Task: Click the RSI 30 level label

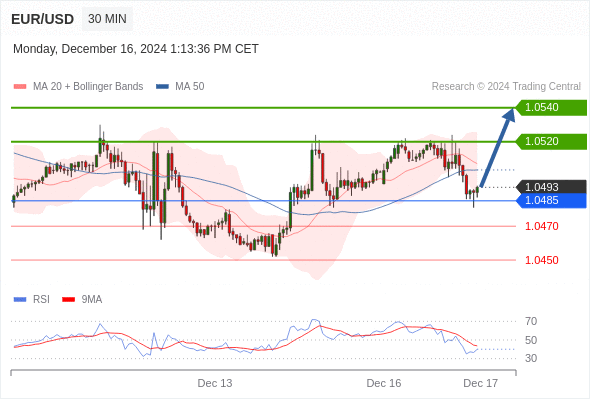Action: pos(531,358)
